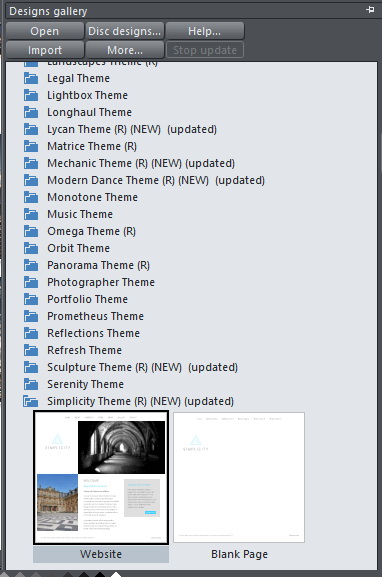Click the Music Theme folder icon
Screen dimensions: 382x577
coord(31,214)
